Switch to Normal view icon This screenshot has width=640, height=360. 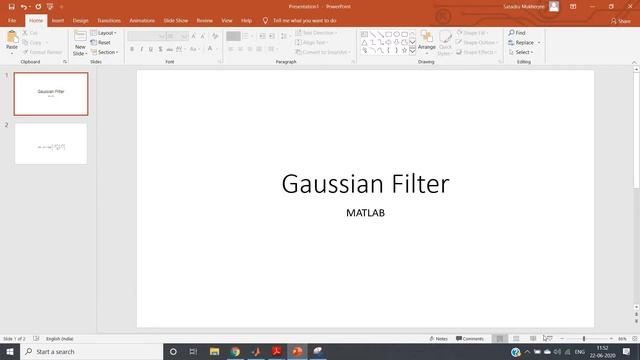pyautogui.click(x=500, y=339)
